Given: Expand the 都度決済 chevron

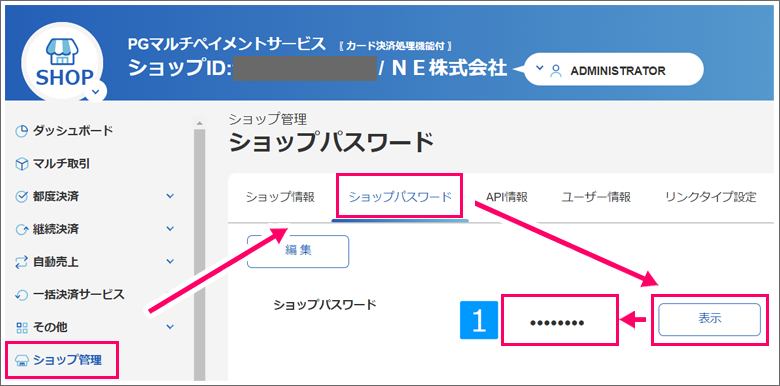Looking at the screenshot, I should pos(170,196).
